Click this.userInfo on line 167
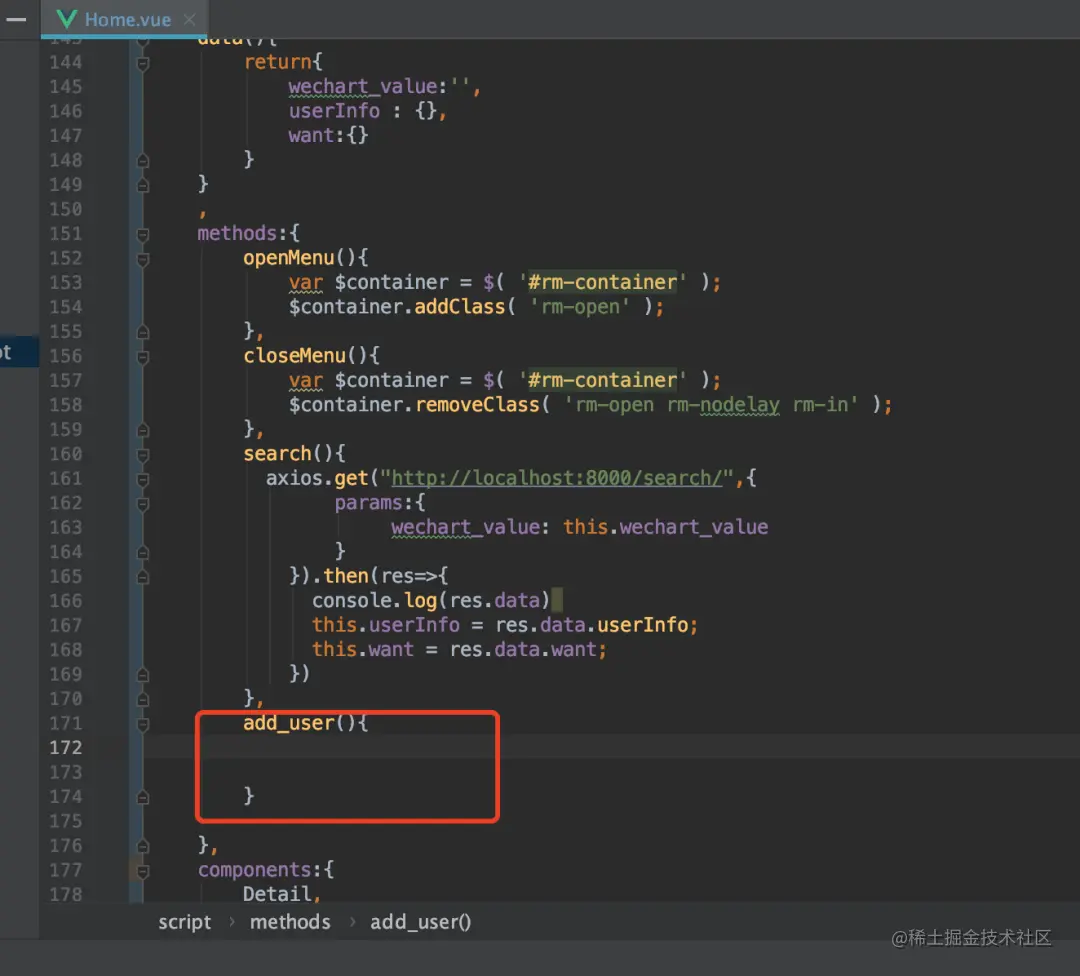 [386, 625]
